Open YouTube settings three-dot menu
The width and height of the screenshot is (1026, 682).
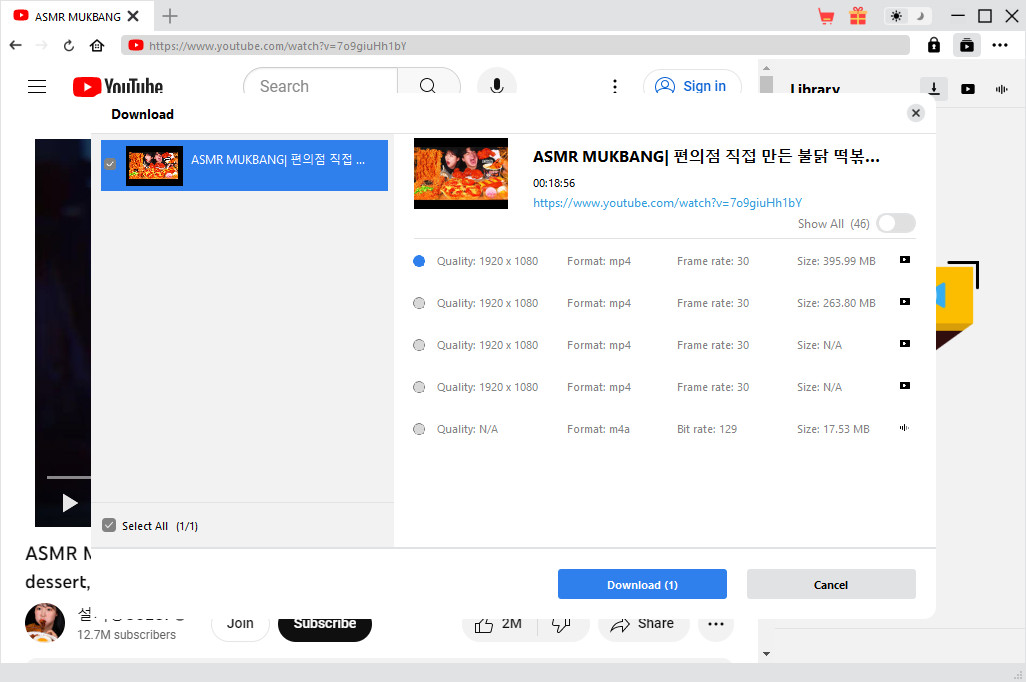point(615,87)
